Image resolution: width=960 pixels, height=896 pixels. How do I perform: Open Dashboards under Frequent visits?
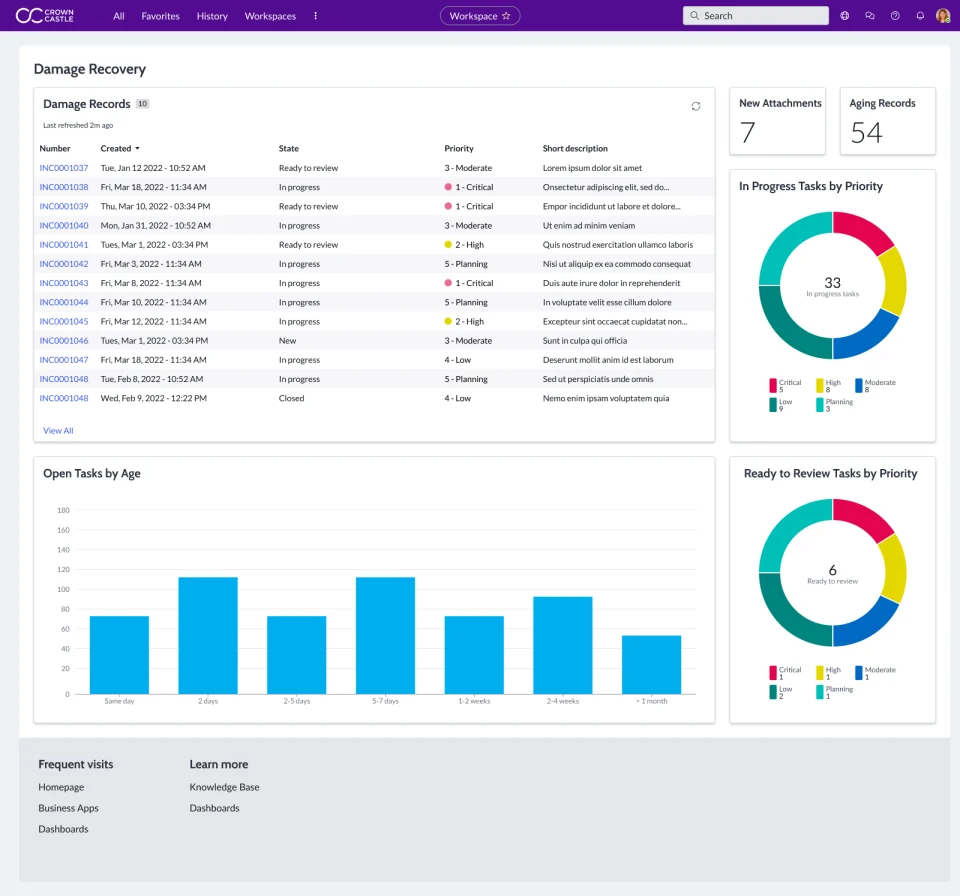63,829
